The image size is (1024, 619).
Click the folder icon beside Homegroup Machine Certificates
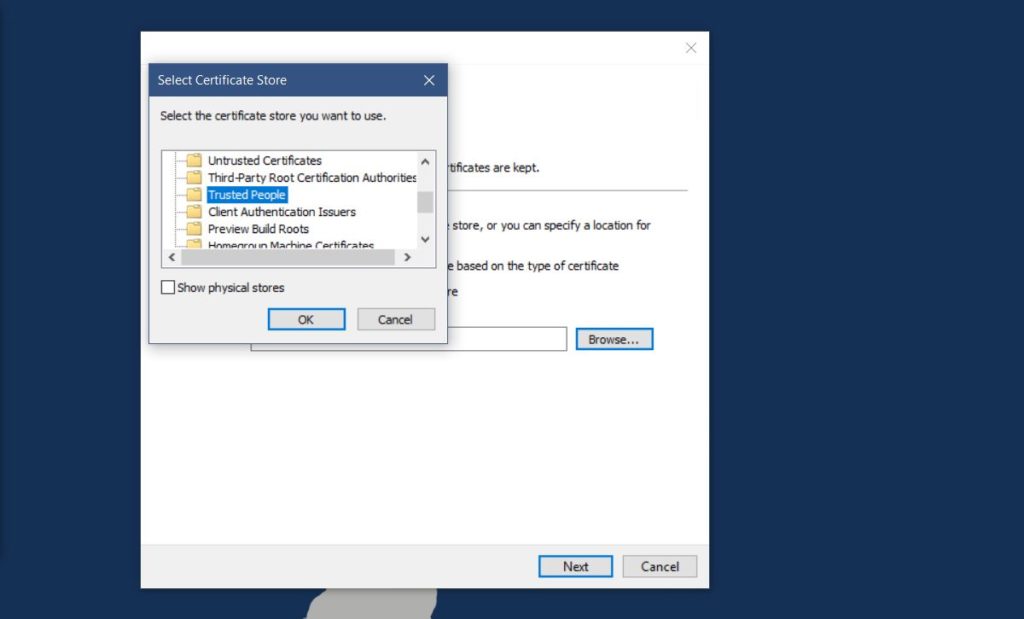pyautogui.click(x=195, y=243)
